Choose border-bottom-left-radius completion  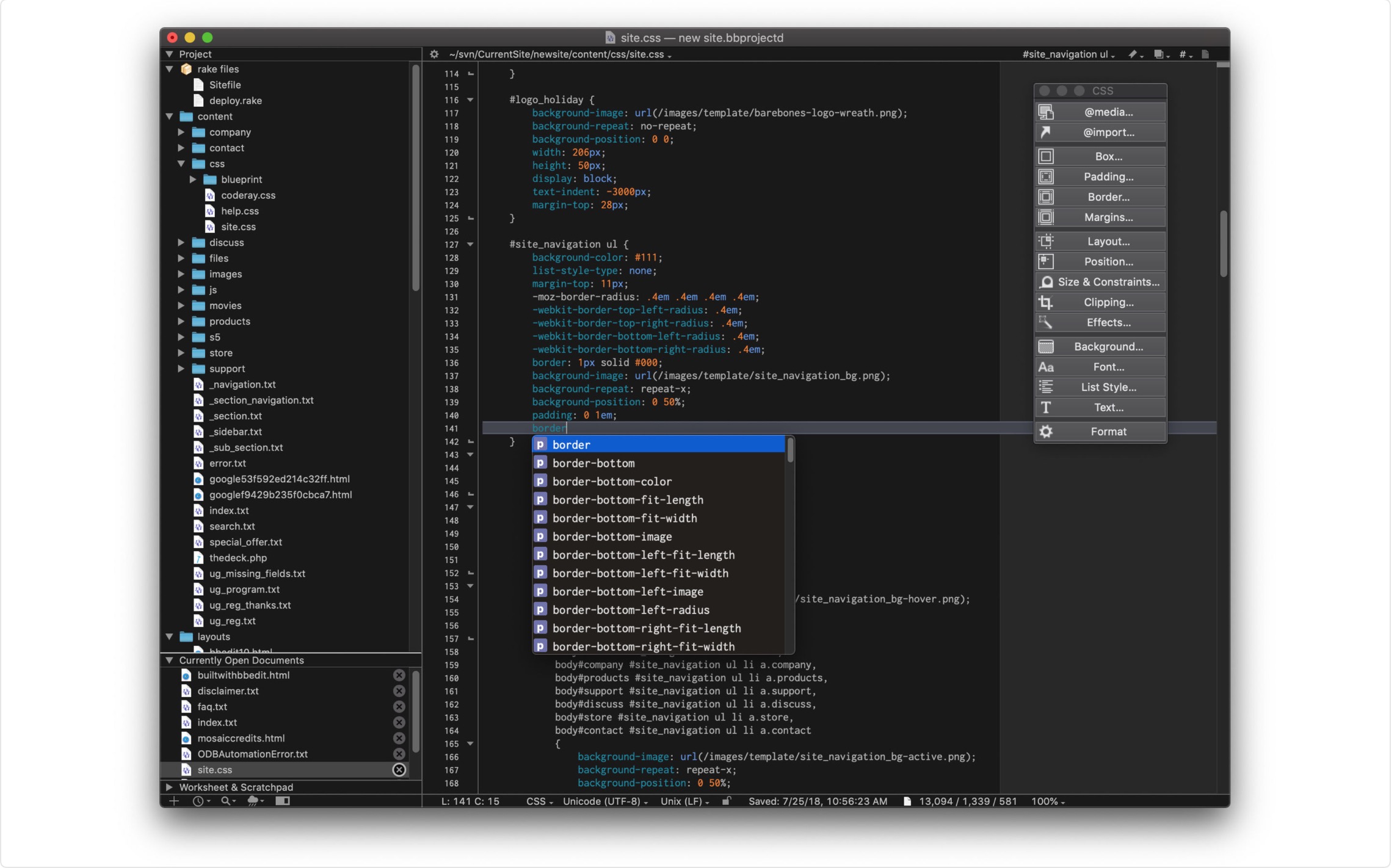(631, 610)
